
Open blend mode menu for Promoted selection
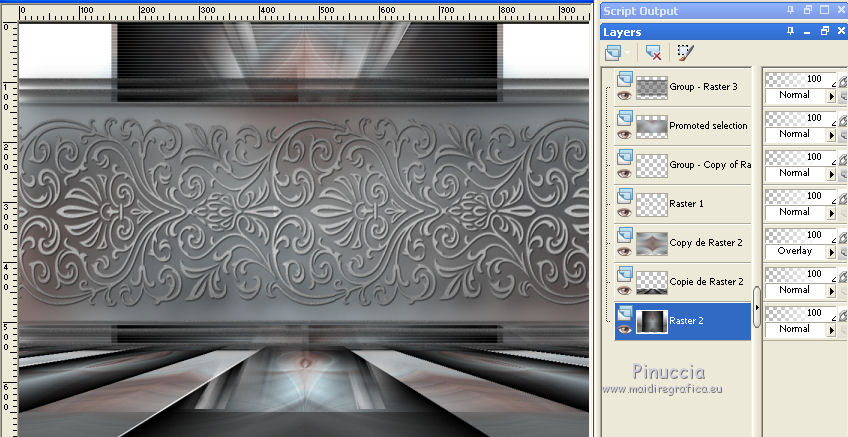[x=832, y=135]
